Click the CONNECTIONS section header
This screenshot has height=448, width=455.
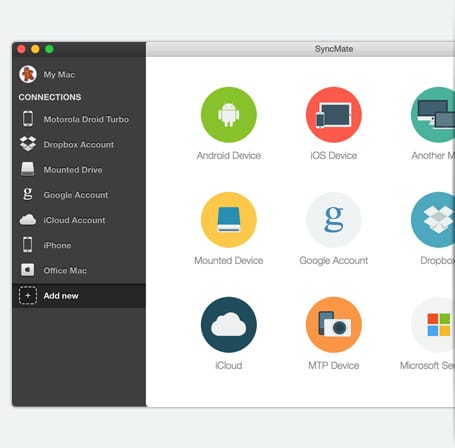point(50,97)
